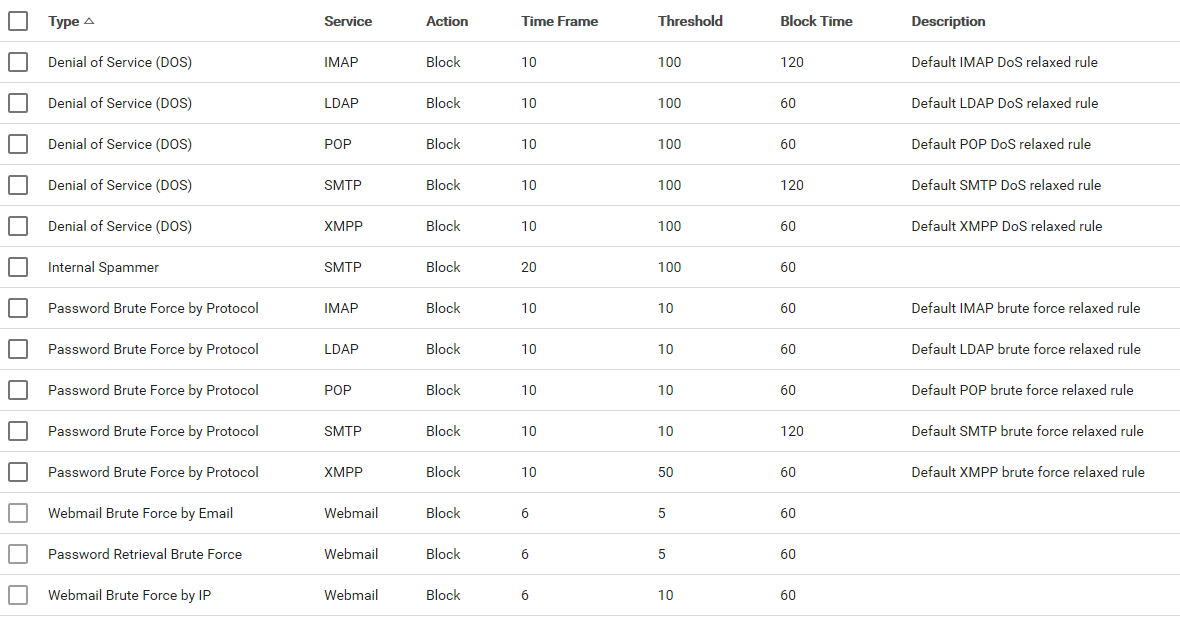Screen dimensions: 1180x630
Task: Check the POP Password Brute Force checkbox
Action: tap(18, 390)
